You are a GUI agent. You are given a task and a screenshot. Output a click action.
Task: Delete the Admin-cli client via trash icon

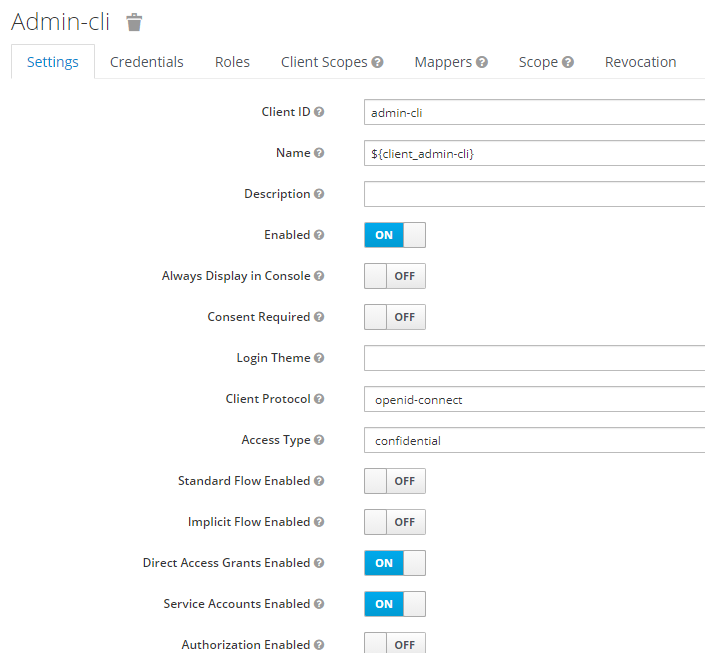coord(134,22)
